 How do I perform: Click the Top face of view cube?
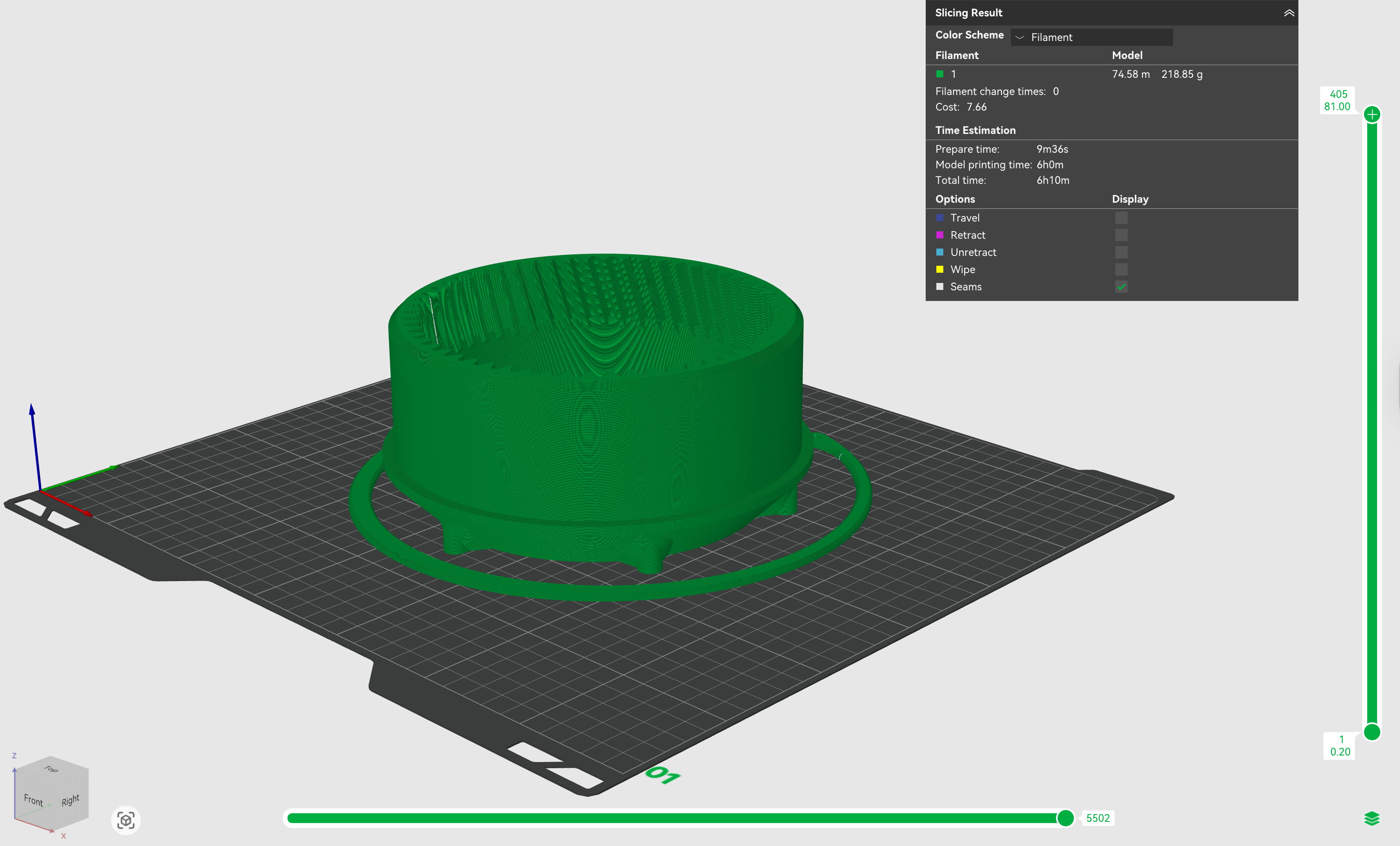point(51,769)
